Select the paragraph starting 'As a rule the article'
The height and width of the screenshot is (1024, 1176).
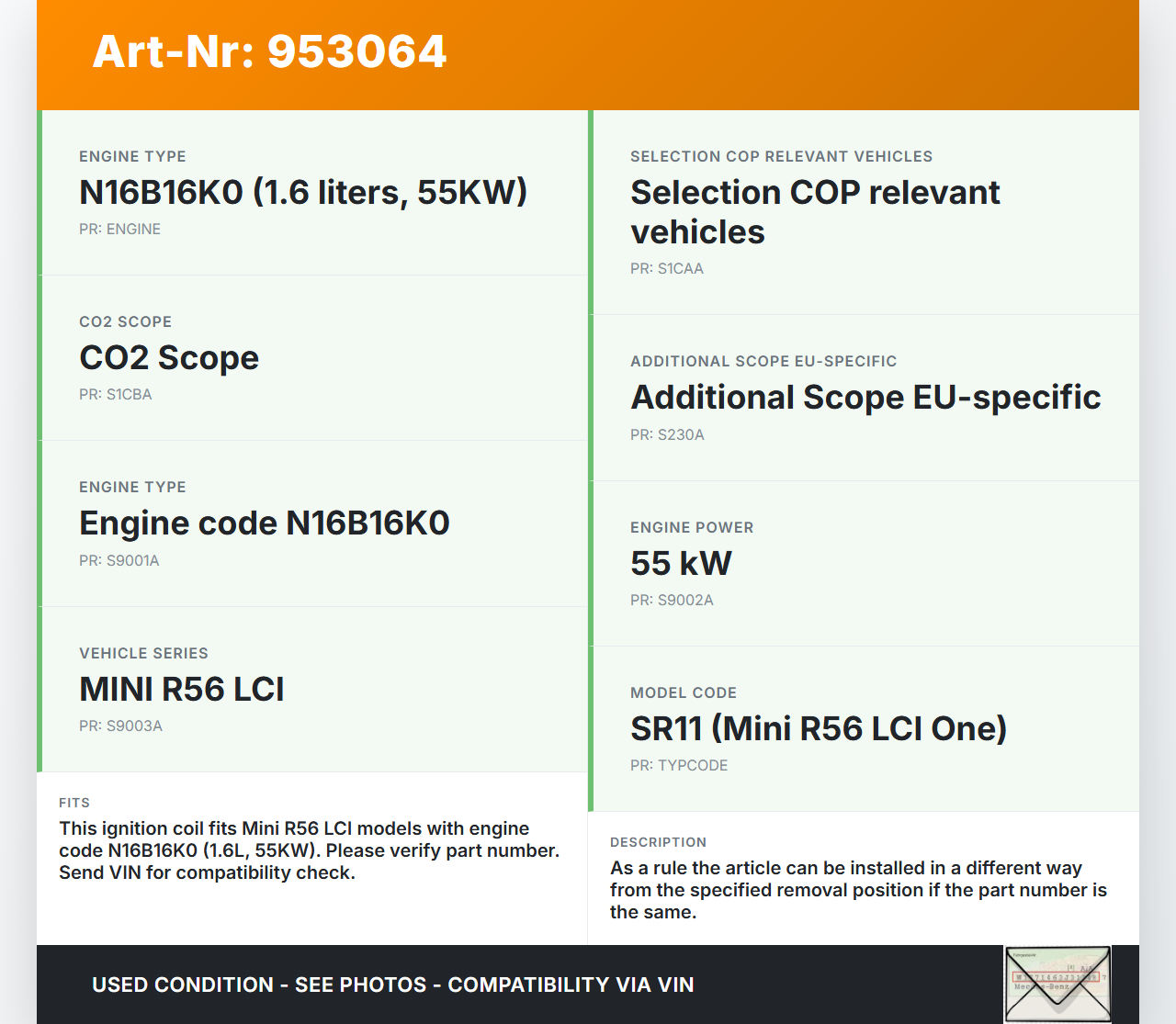(858, 890)
